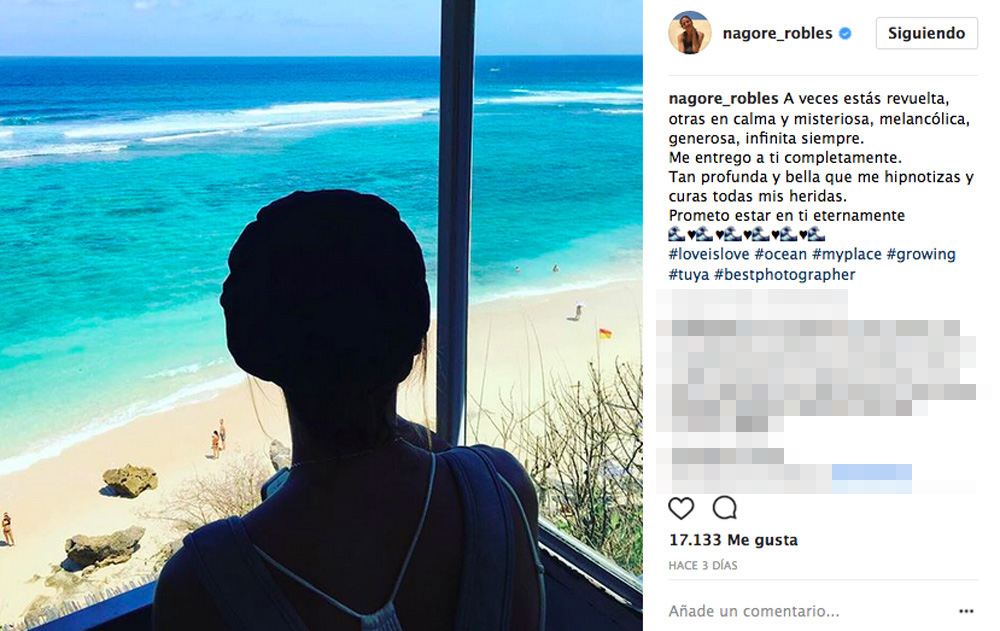Open the #ocean hashtag
1000x631 pixels.
pos(781,254)
